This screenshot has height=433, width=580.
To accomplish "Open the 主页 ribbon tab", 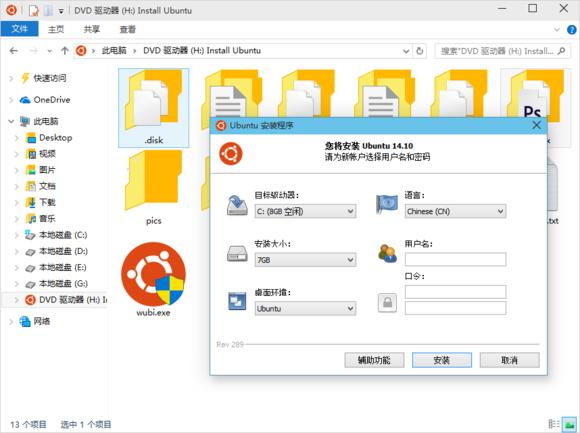I will (56, 29).
